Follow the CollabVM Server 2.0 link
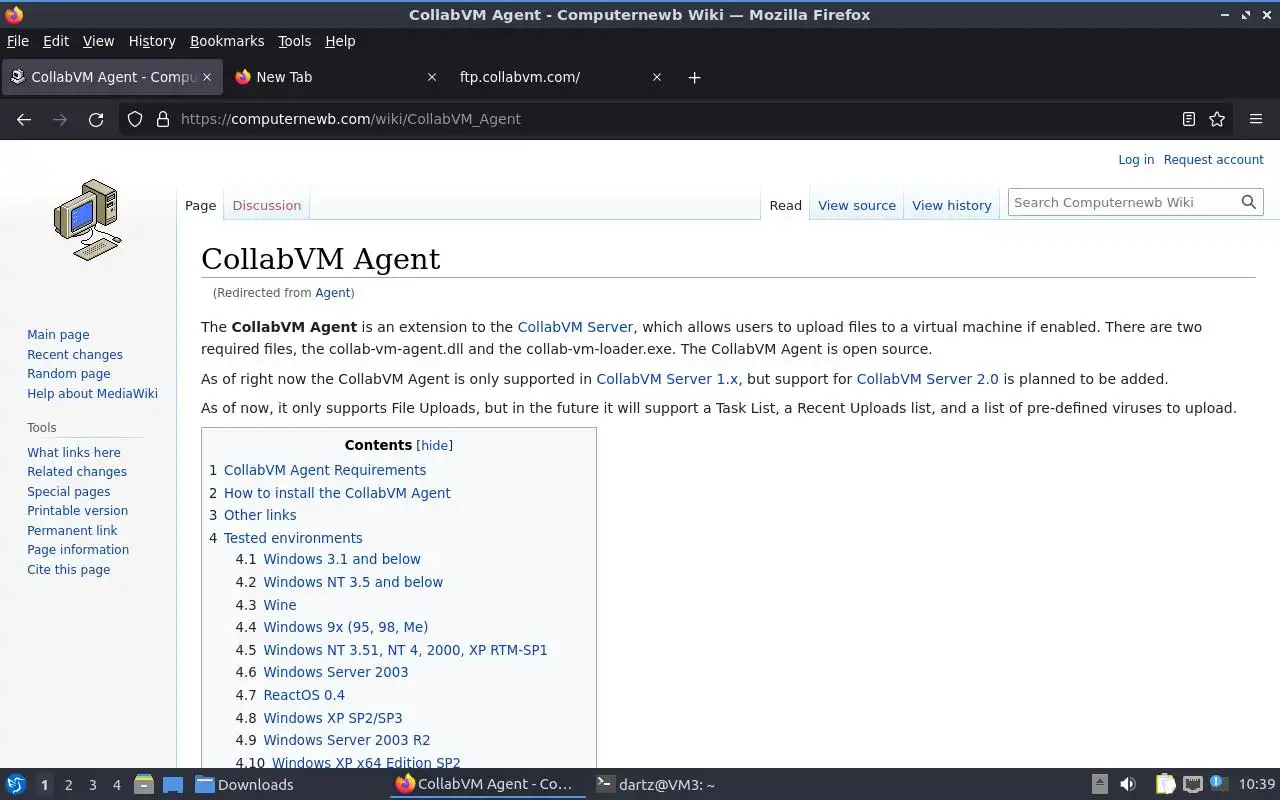 coord(927,379)
